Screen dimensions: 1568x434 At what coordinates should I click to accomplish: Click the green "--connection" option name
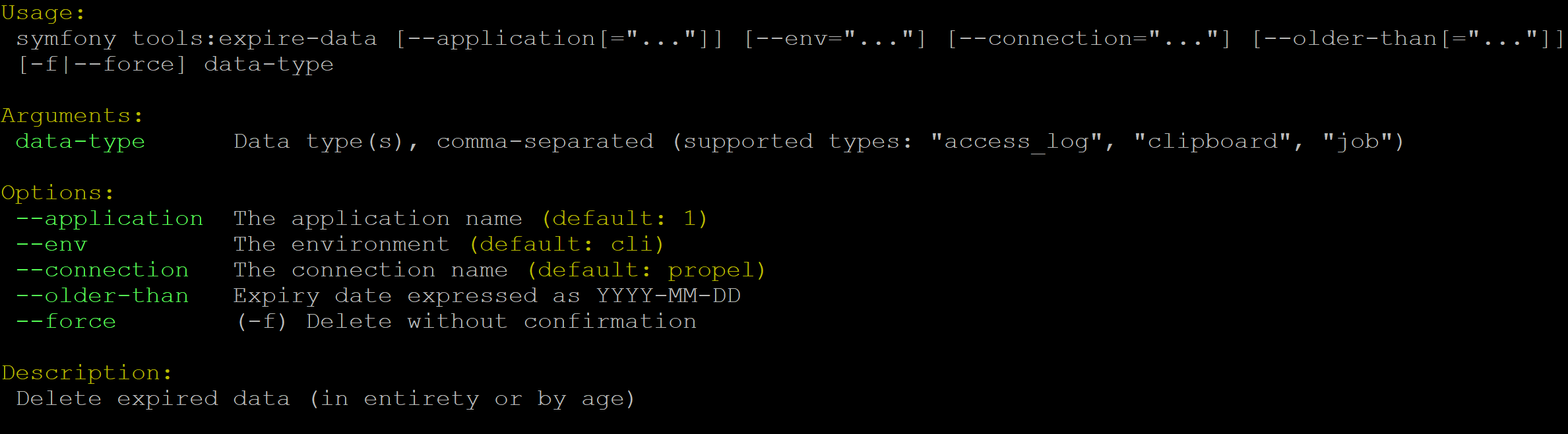click(x=102, y=270)
